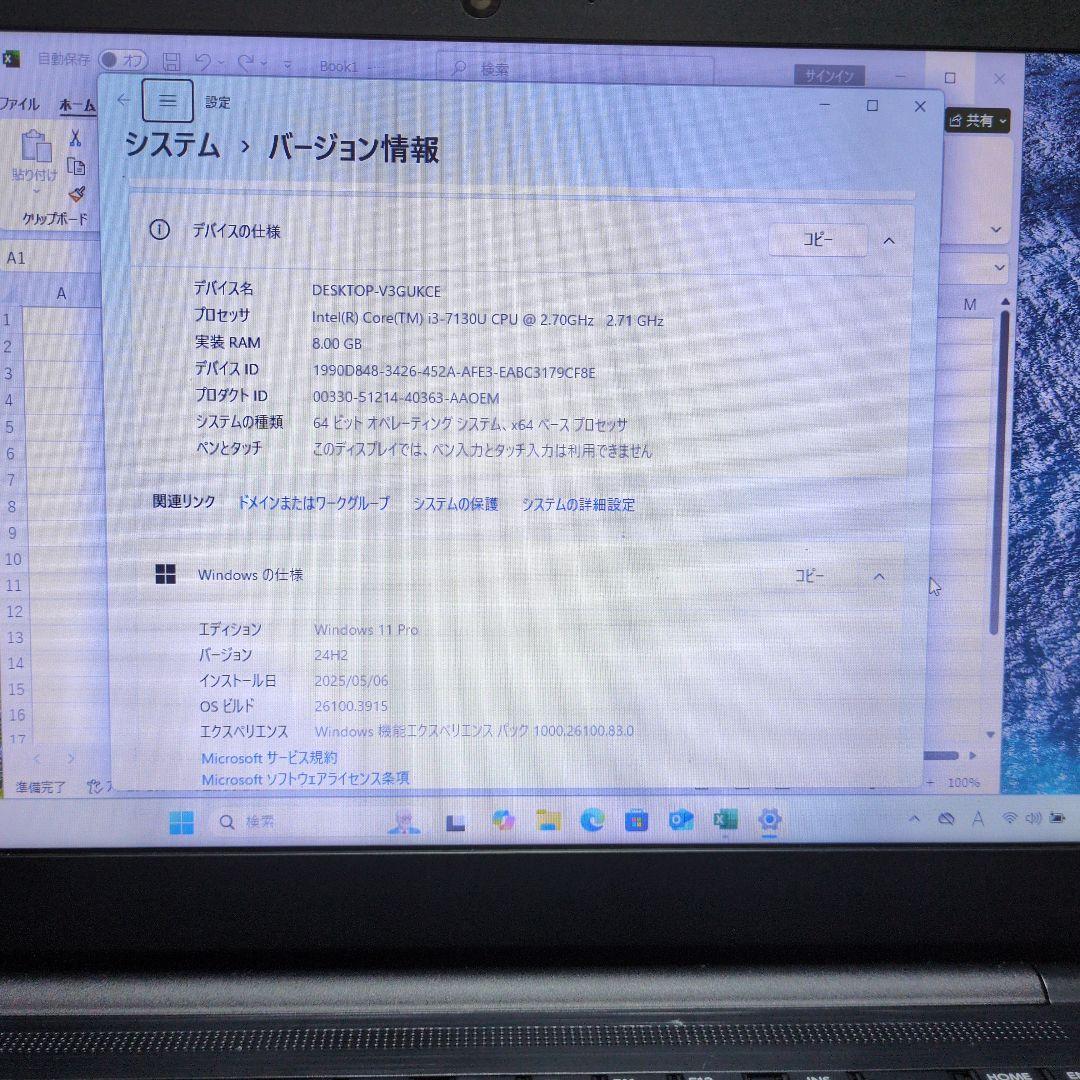Open the Excel ファイル tab
This screenshot has width=1080, height=1080.
coord(19,104)
